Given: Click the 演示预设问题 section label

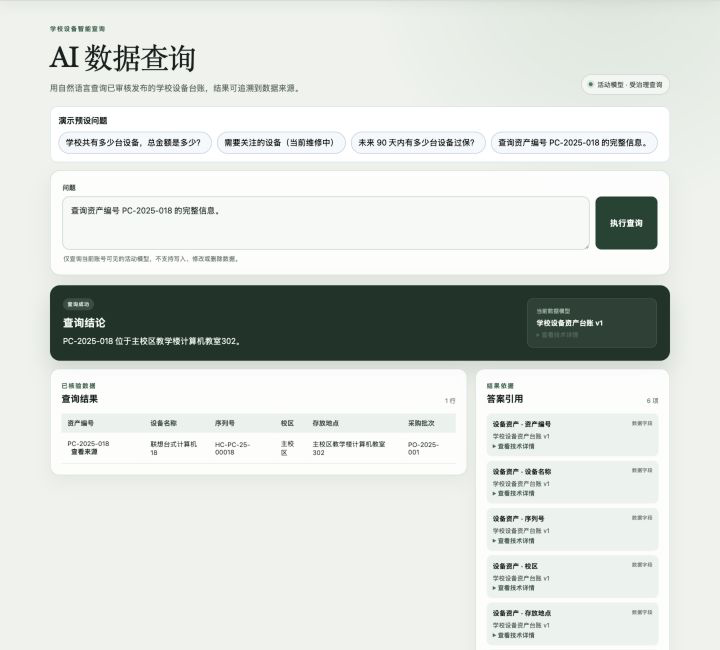Looking at the screenshot, I should point(83,121).
